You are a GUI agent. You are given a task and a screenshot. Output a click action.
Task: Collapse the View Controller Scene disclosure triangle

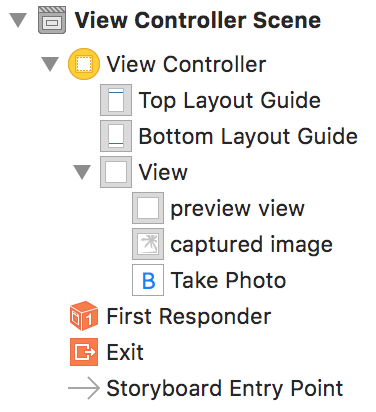(18, 20)
